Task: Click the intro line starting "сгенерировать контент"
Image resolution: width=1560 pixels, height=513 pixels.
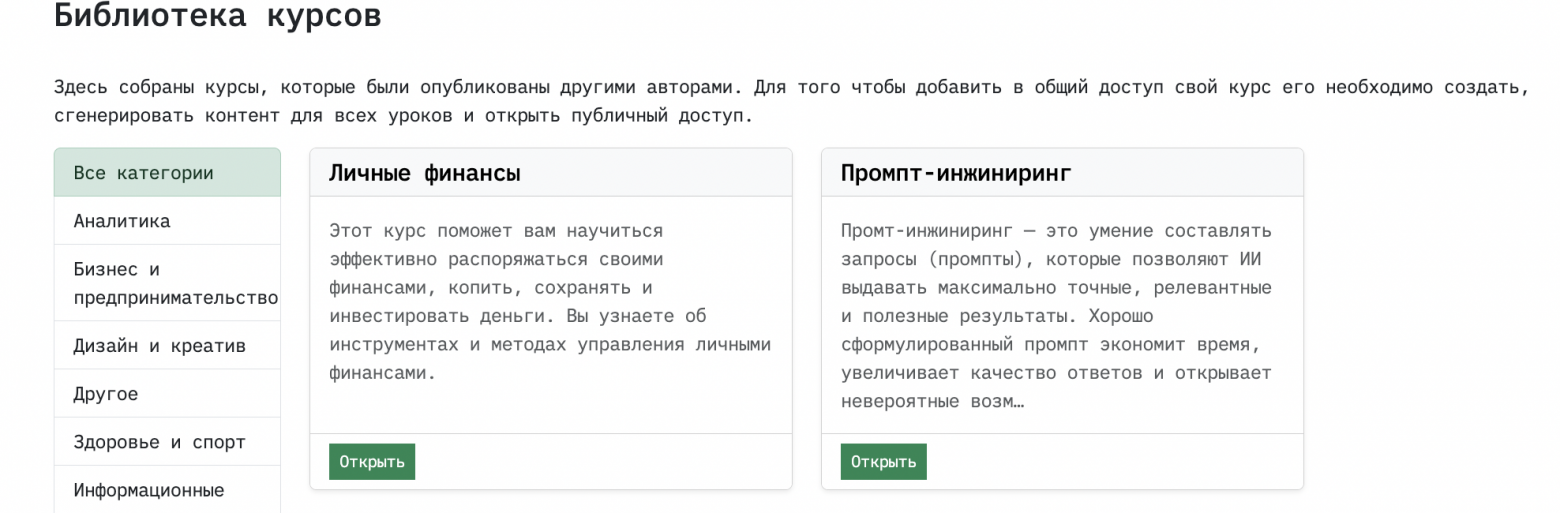Action: pyautogui.click(x=402, y=115)
